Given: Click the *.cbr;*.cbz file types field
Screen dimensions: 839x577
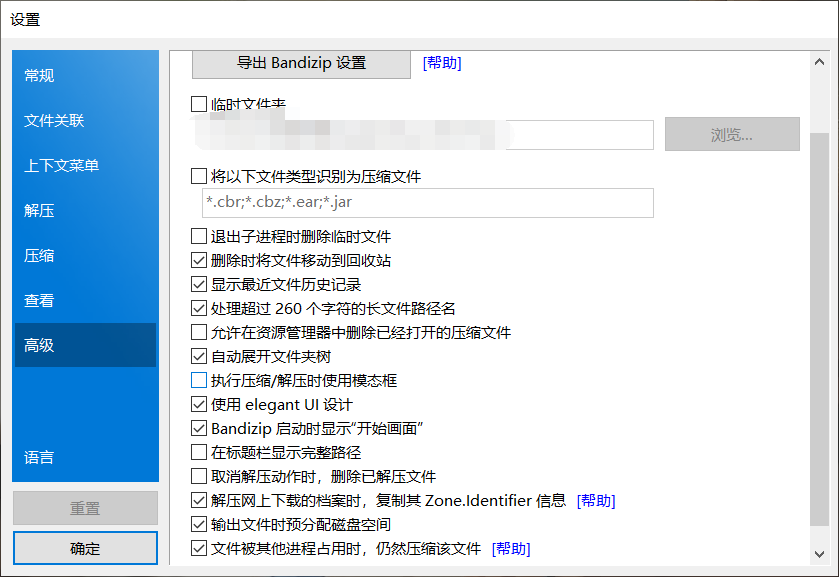Looking at the screenshot, I should tap(428, 203).
